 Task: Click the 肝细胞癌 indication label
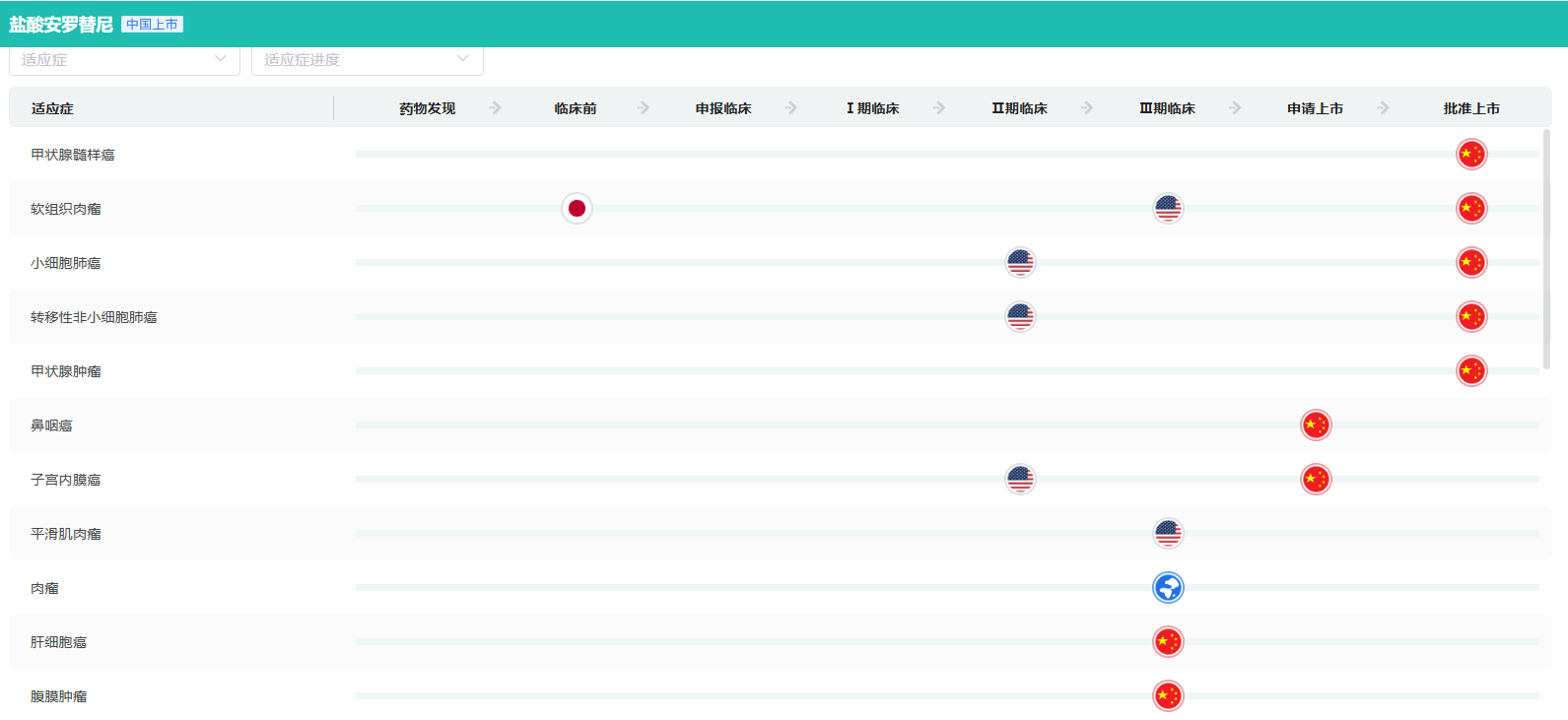(x=58, y=642)
